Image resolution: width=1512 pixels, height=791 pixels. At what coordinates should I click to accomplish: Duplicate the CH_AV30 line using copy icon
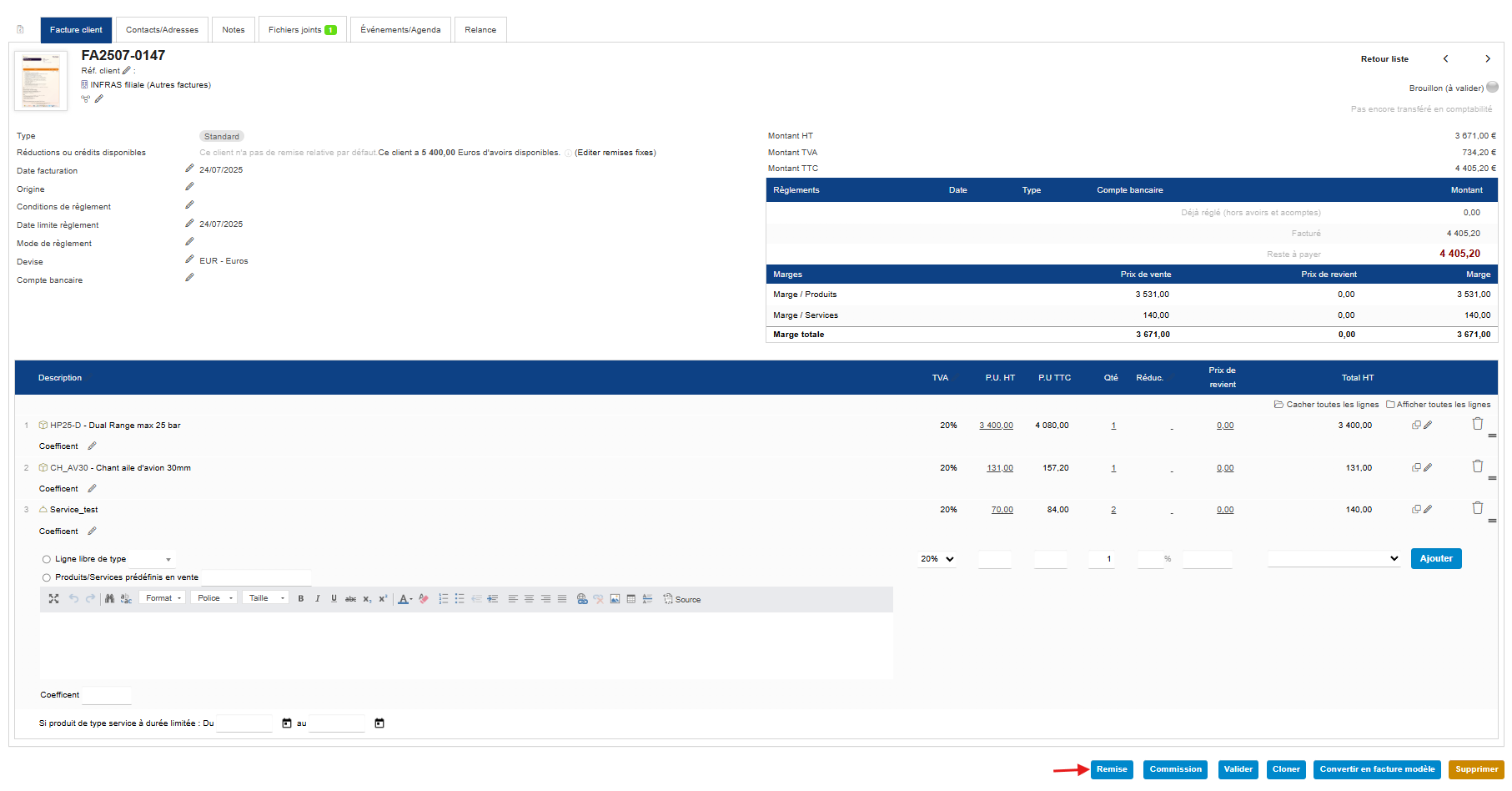click(1415, 467)
